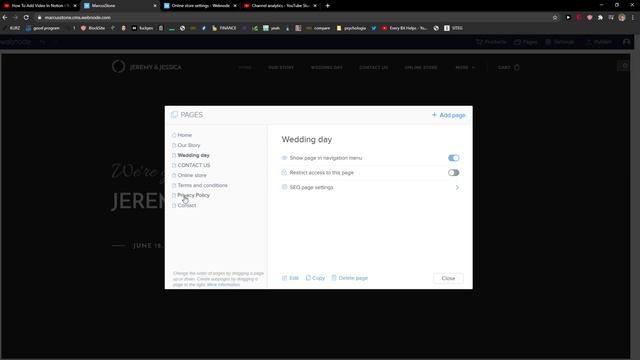Expand SEO page settings chevron
Screen dimensions: 640x360
[457, 187]
